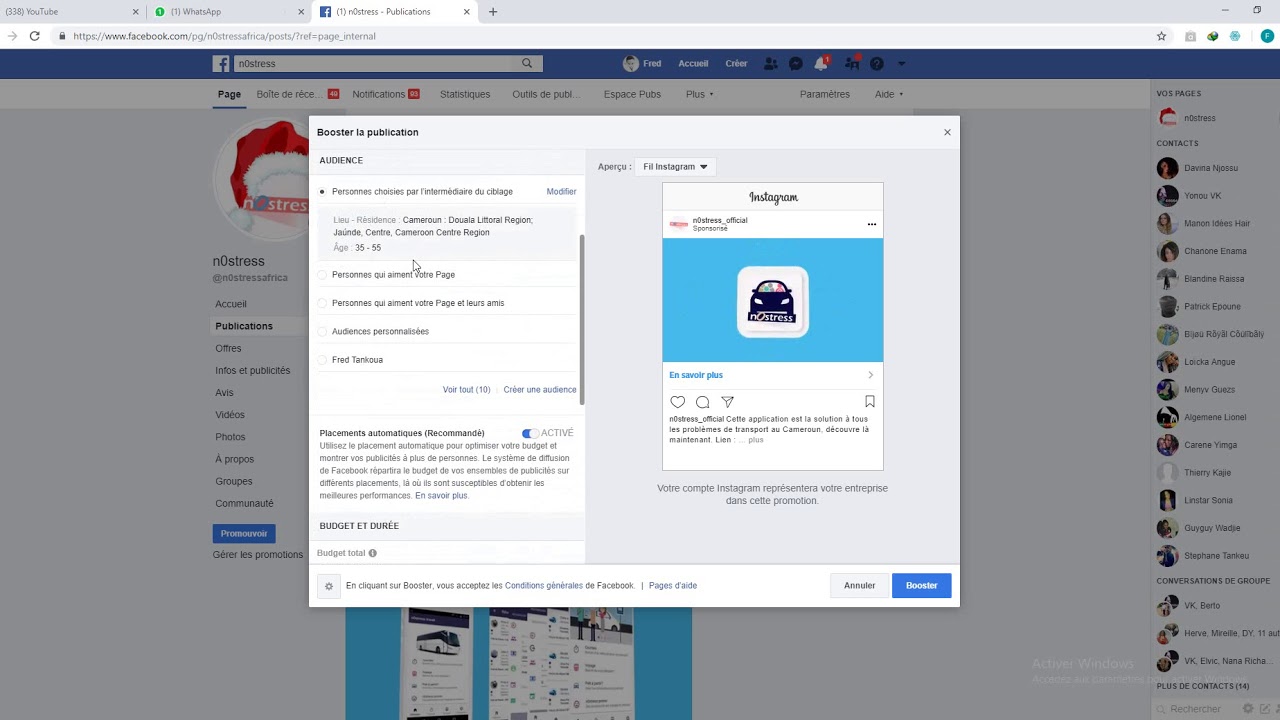Select people who like Page and their friends

coord(322,303)
